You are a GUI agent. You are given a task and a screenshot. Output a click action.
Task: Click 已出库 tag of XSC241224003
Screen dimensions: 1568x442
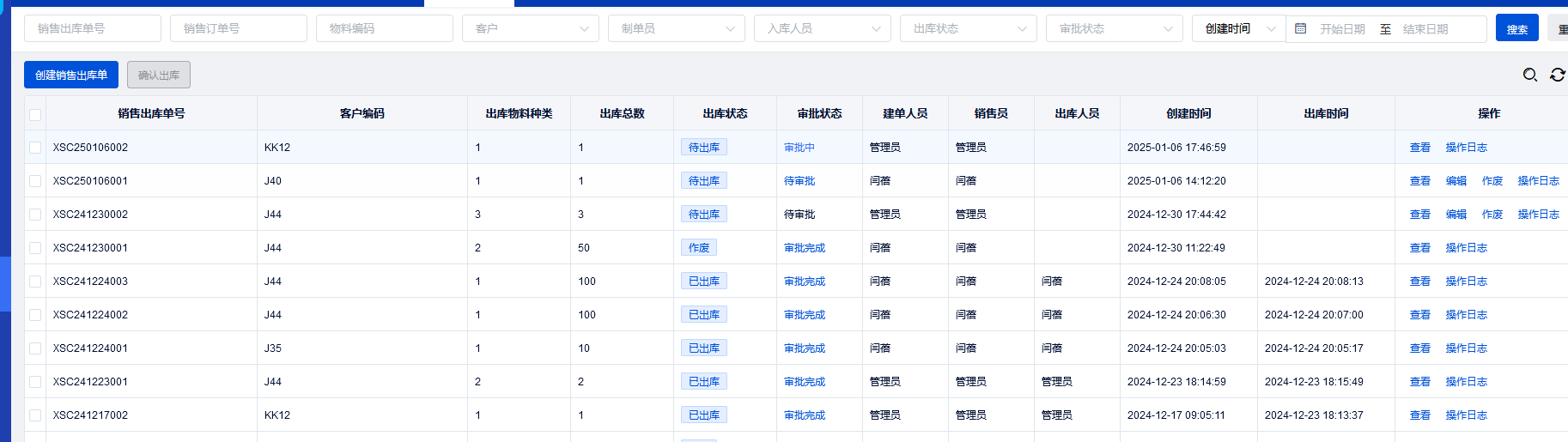(x=704, y=282)
